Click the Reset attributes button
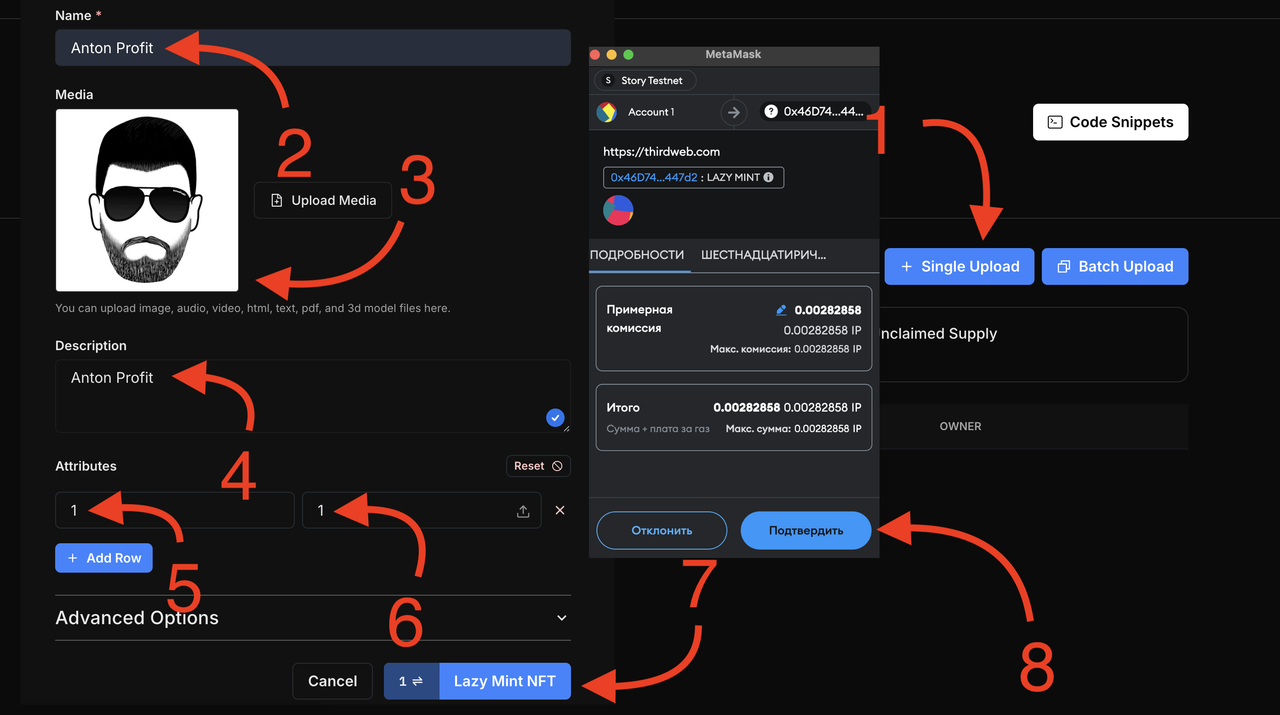Viewport: 1280px width, 715px height. pyautogui.click(x=539, y=466)
